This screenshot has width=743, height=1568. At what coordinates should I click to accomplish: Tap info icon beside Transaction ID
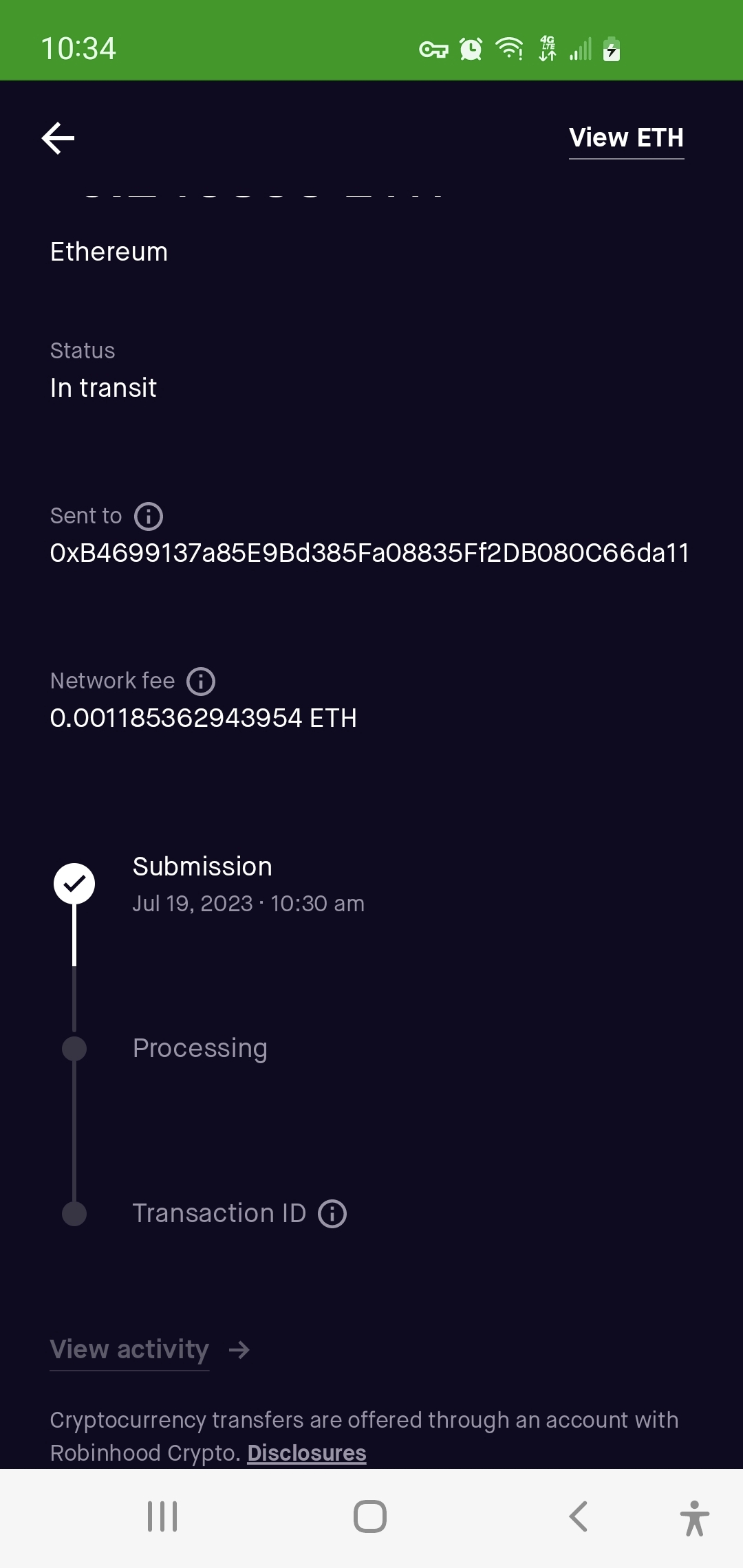332,1214
